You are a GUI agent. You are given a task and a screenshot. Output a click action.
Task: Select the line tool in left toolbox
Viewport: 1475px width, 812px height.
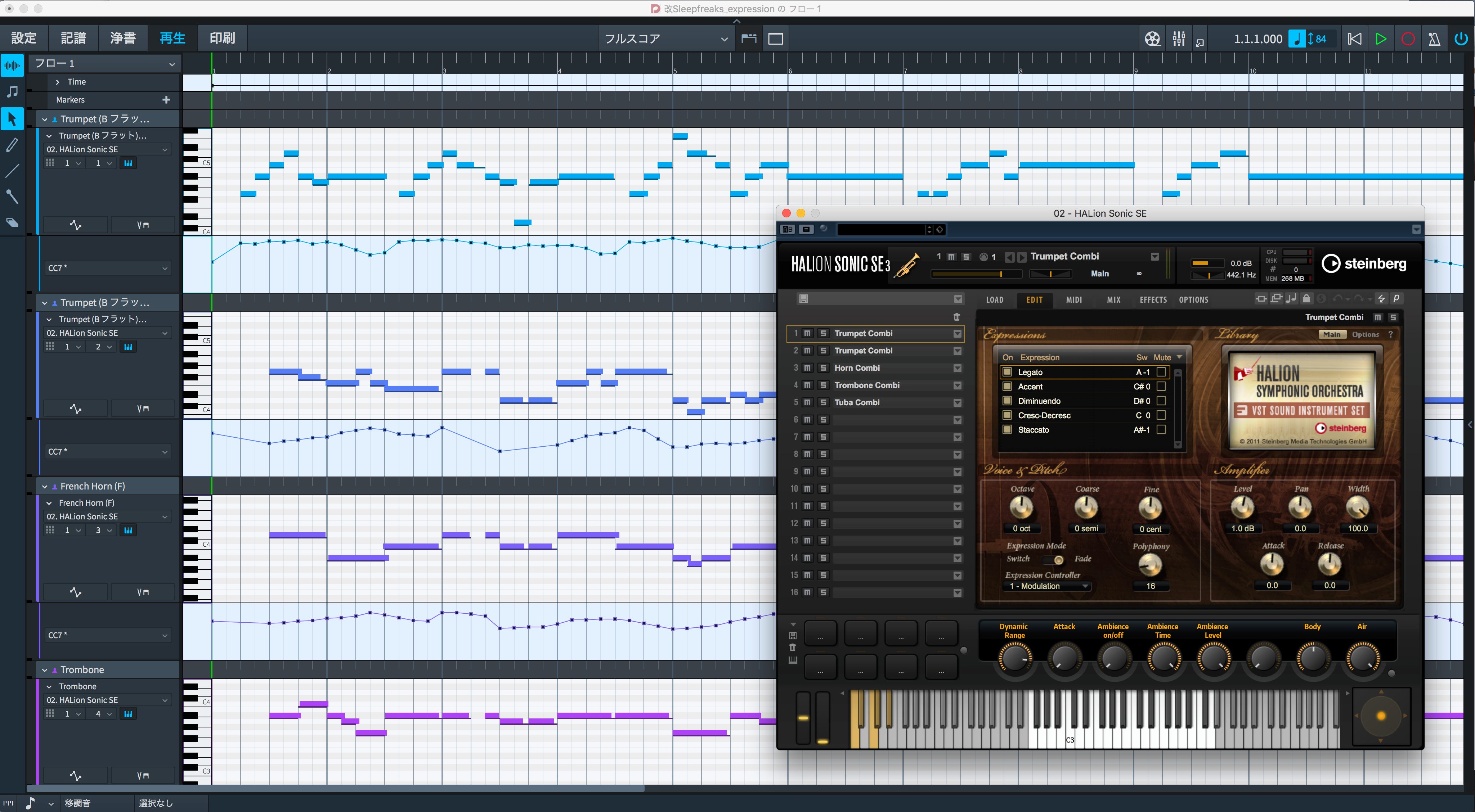(12, 171)
